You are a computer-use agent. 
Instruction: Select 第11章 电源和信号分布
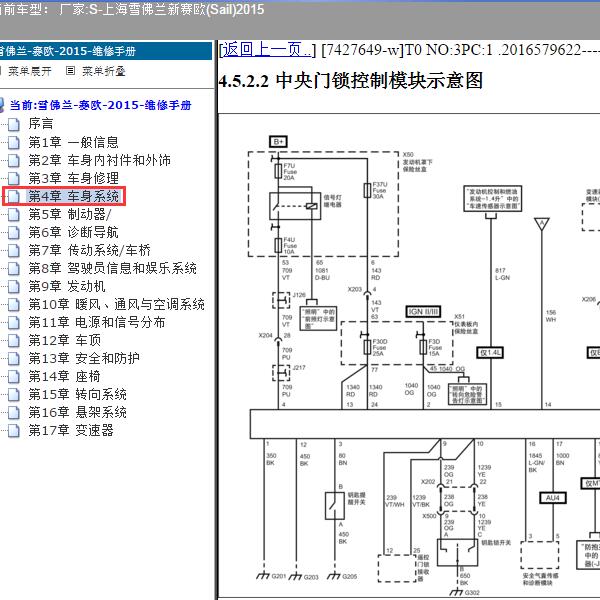pyautogui.click(x=97, y=323)
